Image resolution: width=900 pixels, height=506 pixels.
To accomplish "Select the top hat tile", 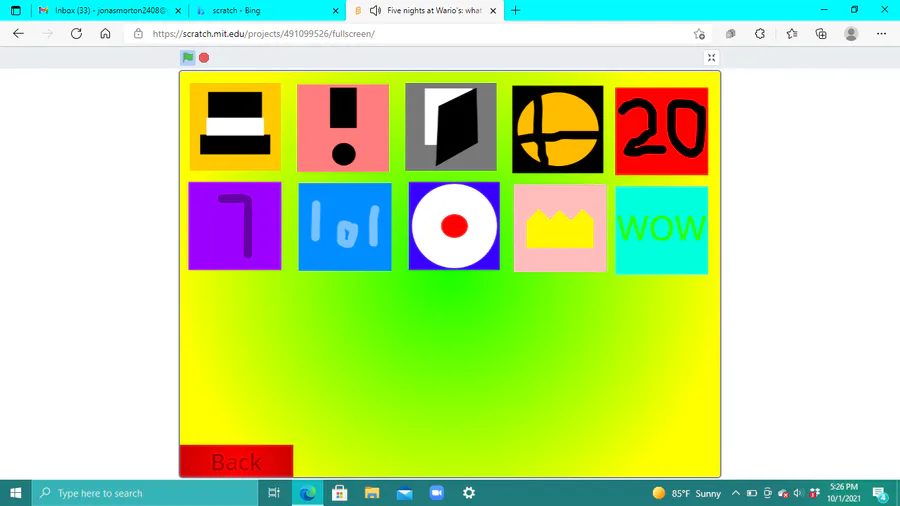I will 235,127.
